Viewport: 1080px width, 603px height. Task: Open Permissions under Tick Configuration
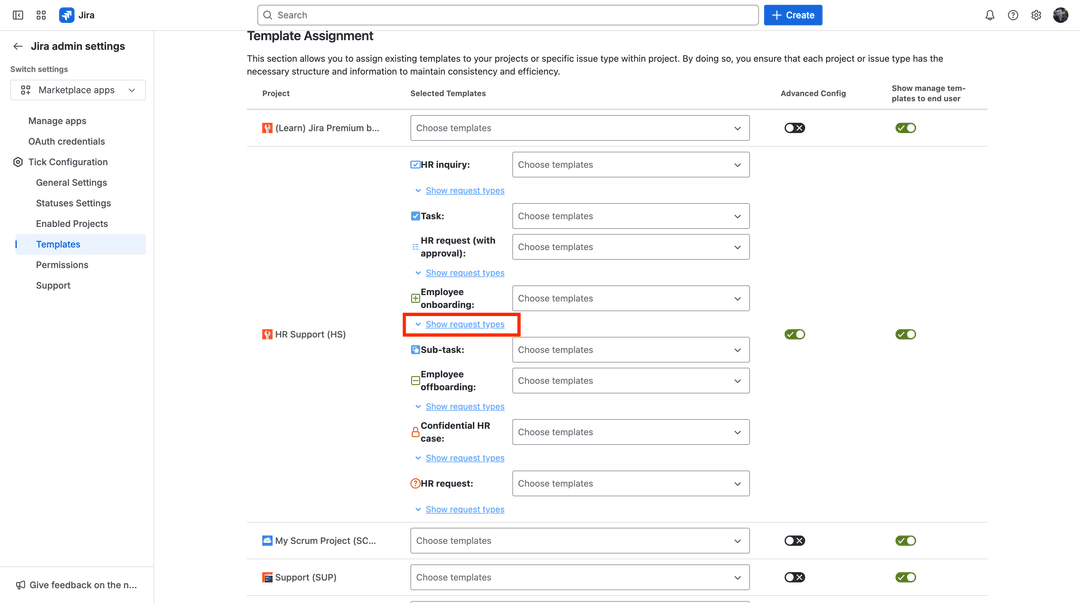pyautogui.click(x=61, y=264)
